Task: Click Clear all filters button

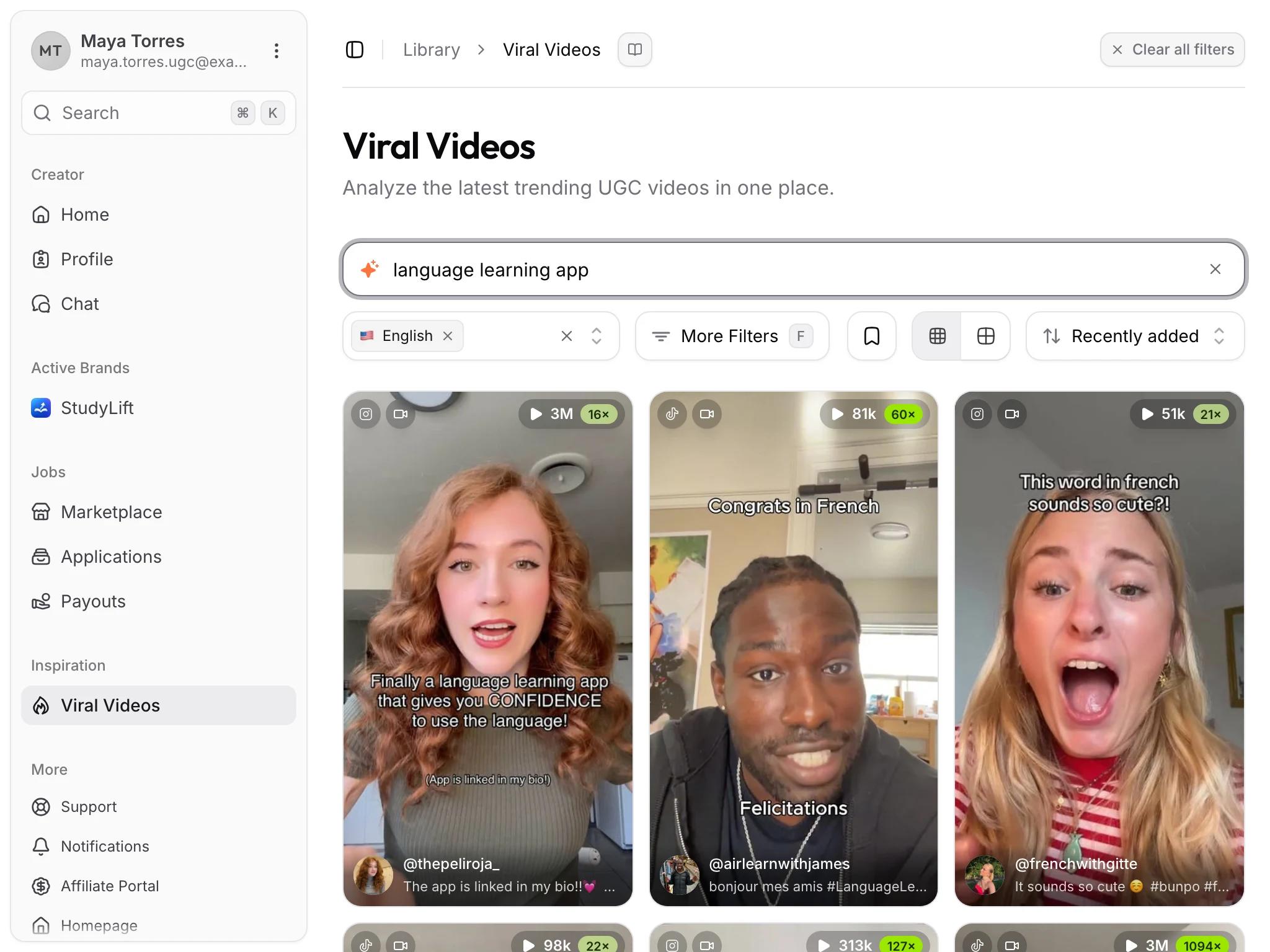Action: [x=1172, y=50]
